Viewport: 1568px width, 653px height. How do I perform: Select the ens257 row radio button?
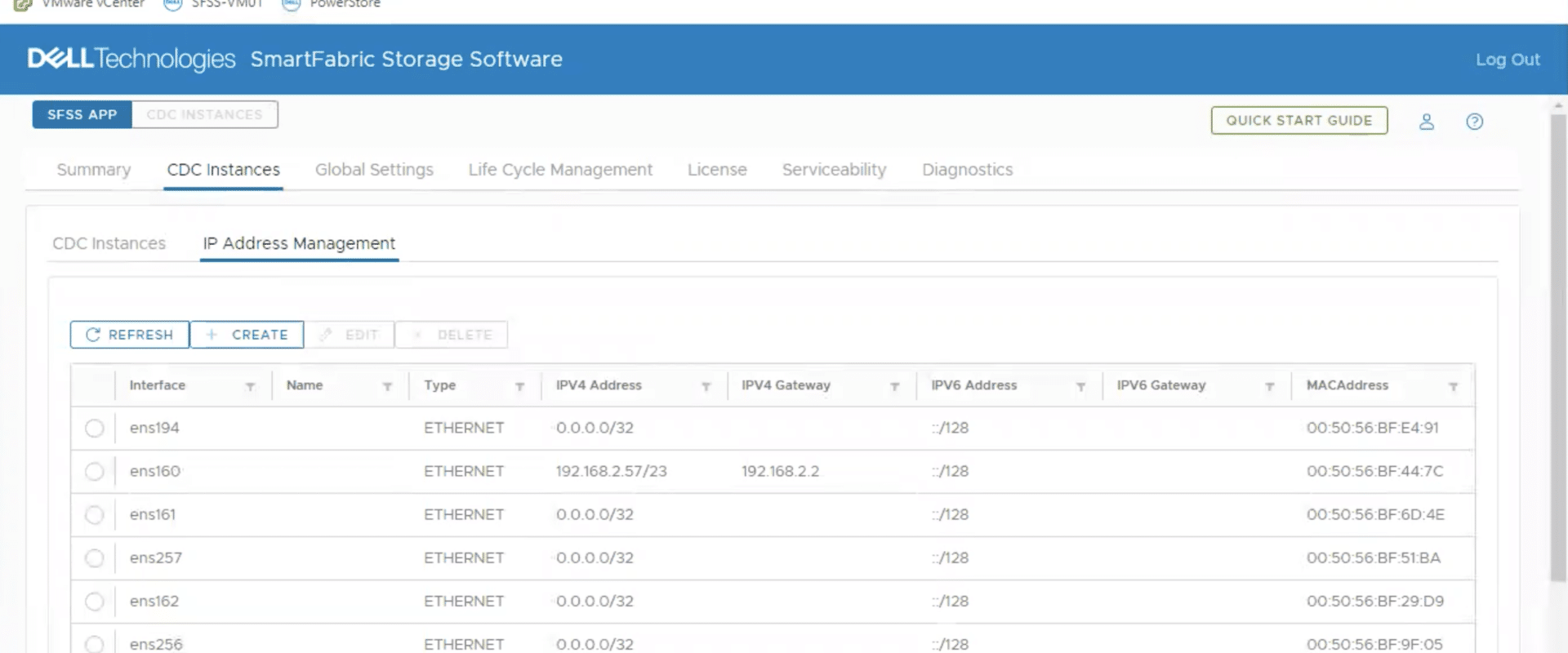click(x=95, y=557)
